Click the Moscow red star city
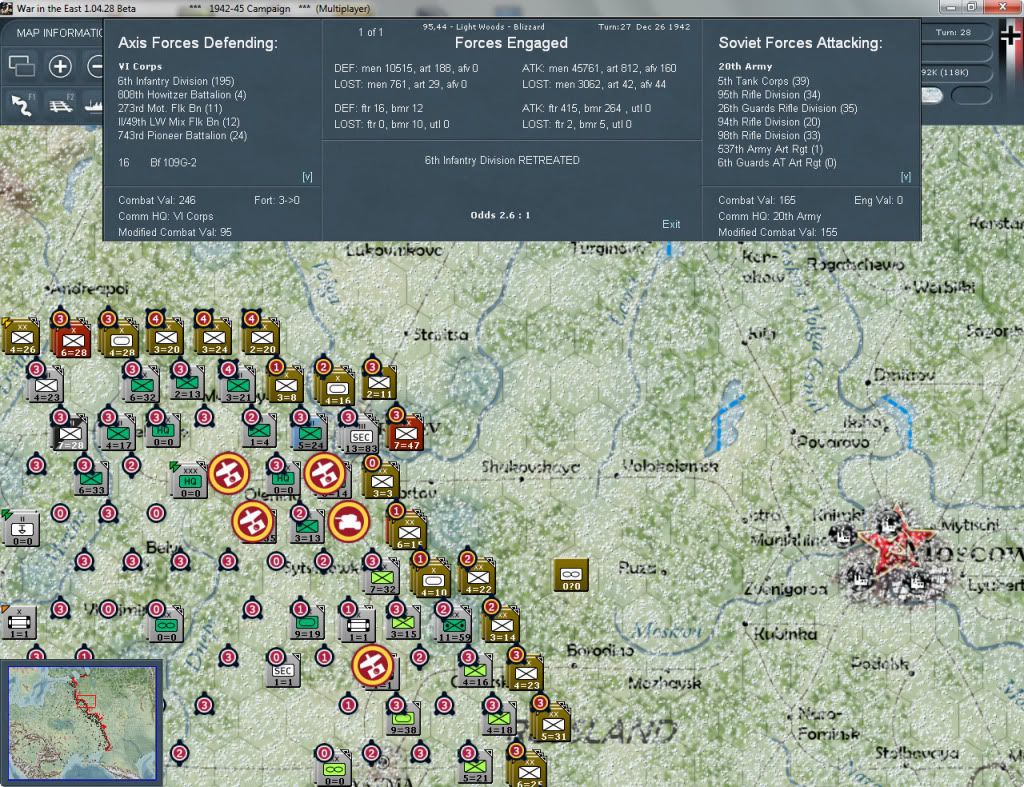The width and height of the screenshot is (1024, 787). pyautogui.click(x=895, y=541)
